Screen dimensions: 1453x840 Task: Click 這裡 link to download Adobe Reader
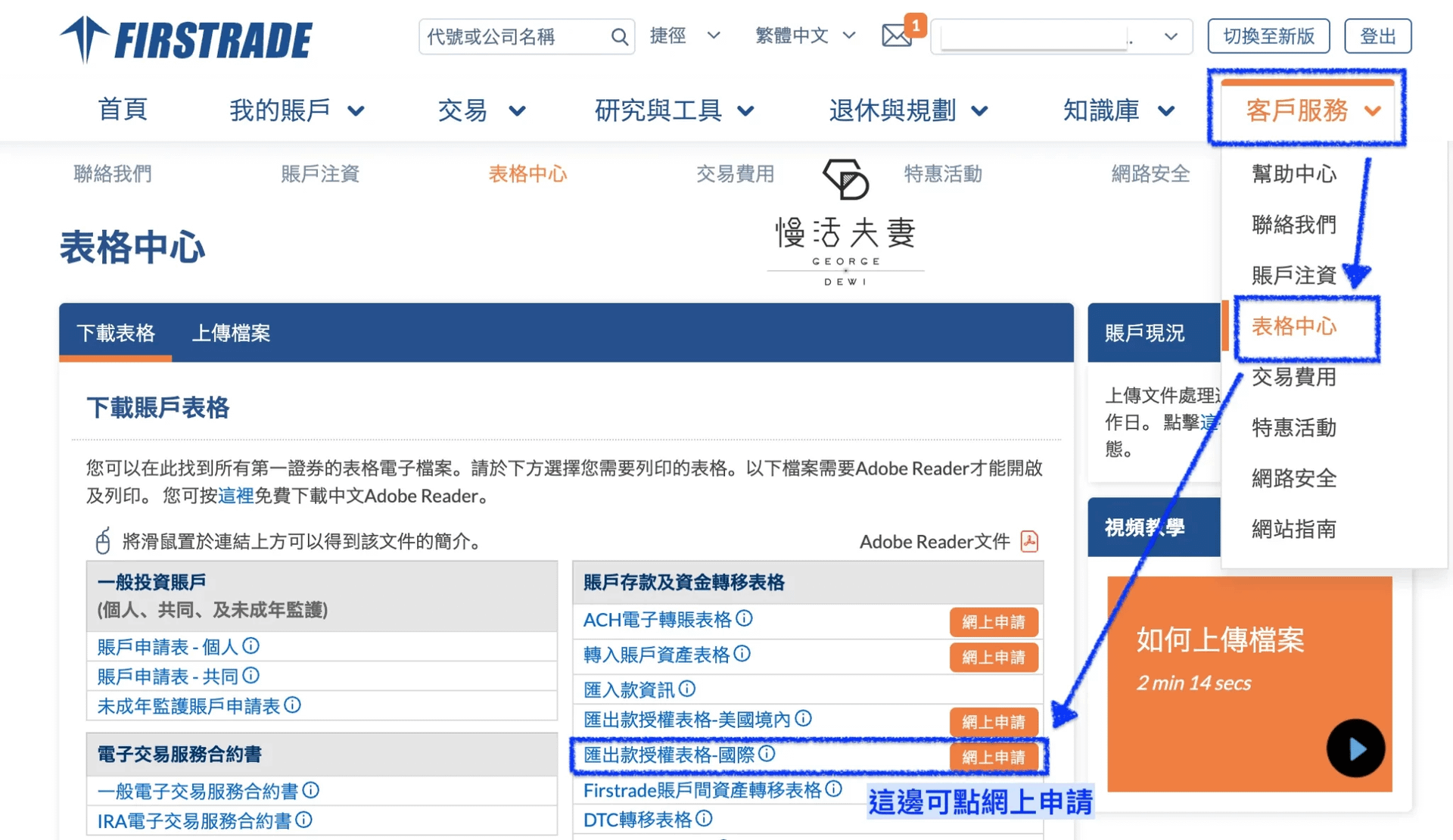(236, 496)
